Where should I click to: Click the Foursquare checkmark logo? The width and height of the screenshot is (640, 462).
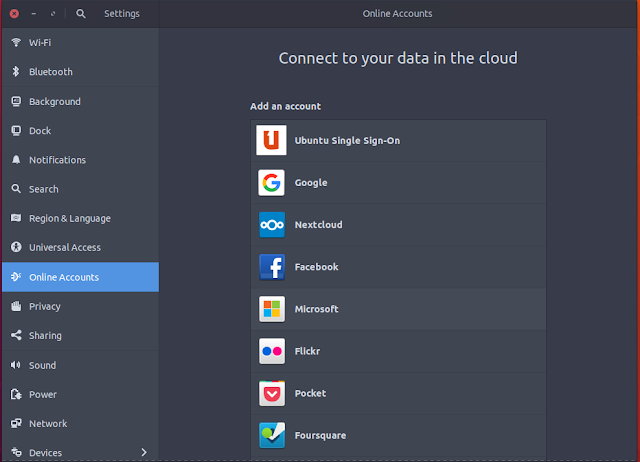(x=271, y=435)
